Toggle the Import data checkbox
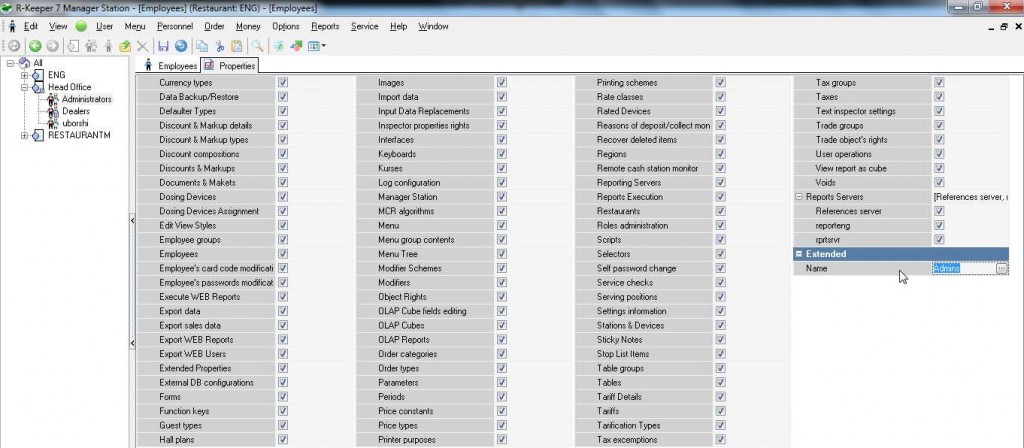Screen dimensions: 1024x448 [502, 97]
